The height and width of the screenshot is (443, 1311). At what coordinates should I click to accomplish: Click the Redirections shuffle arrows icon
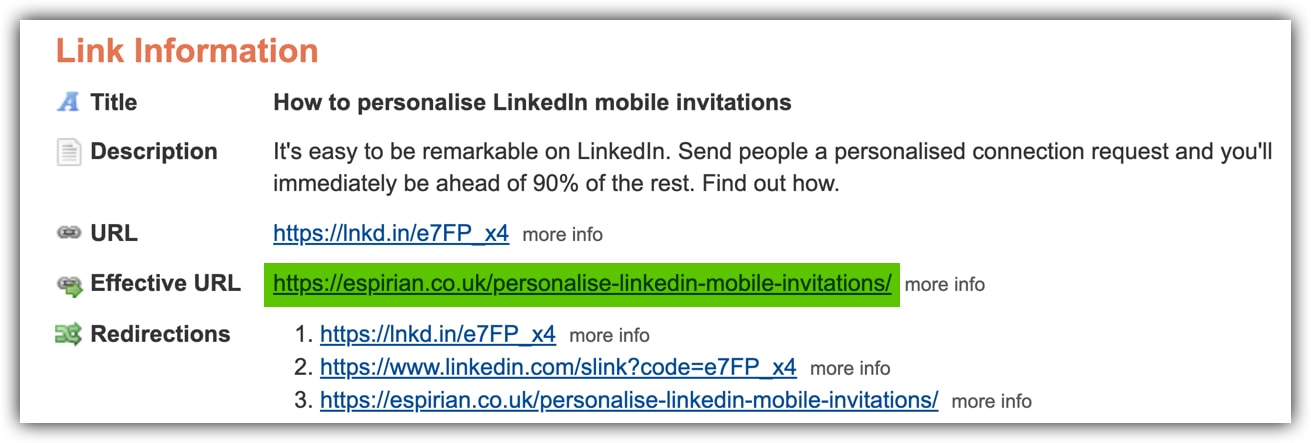click(x=67, y=335)
